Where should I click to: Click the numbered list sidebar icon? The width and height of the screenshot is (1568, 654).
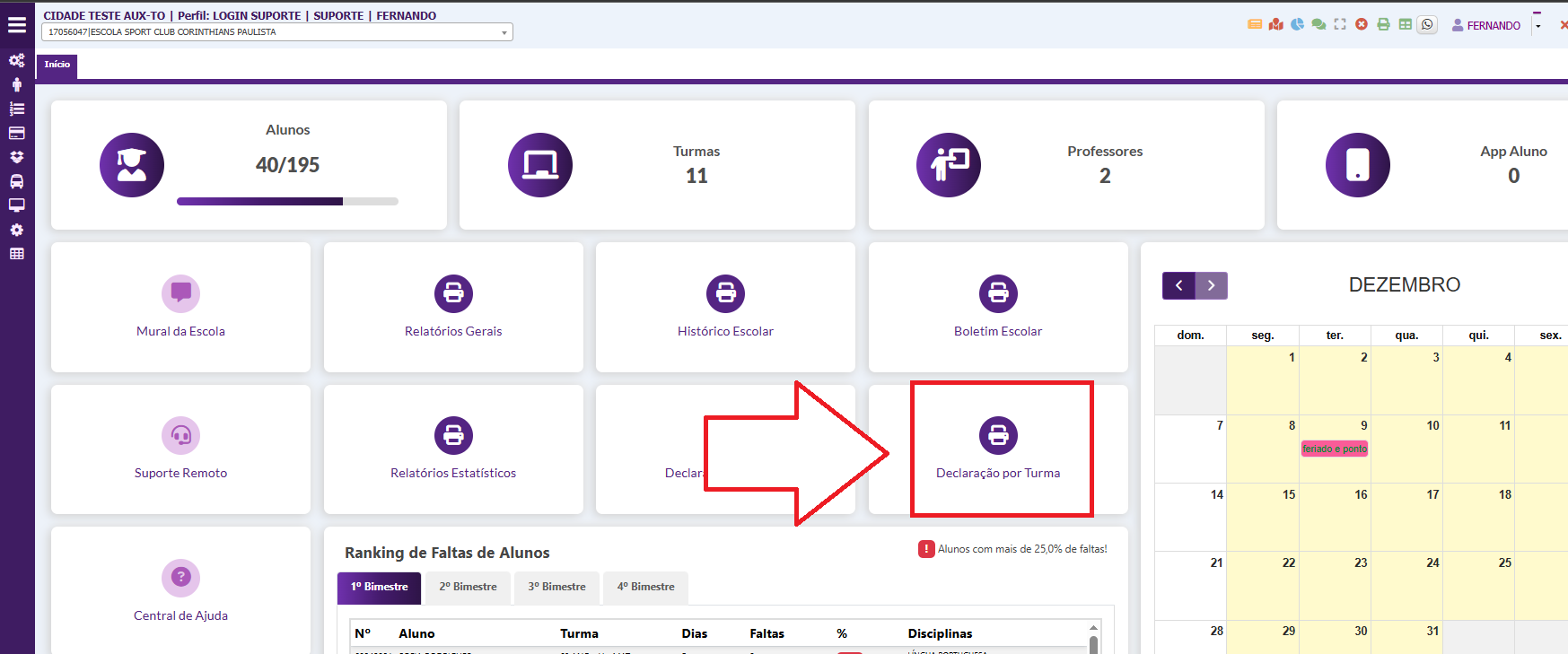16,109
